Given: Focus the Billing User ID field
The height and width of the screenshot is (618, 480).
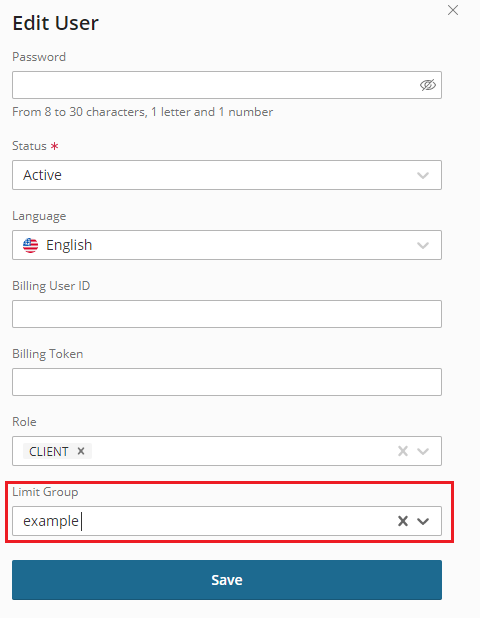Looking at the screenshot, I should click(227, 314).
